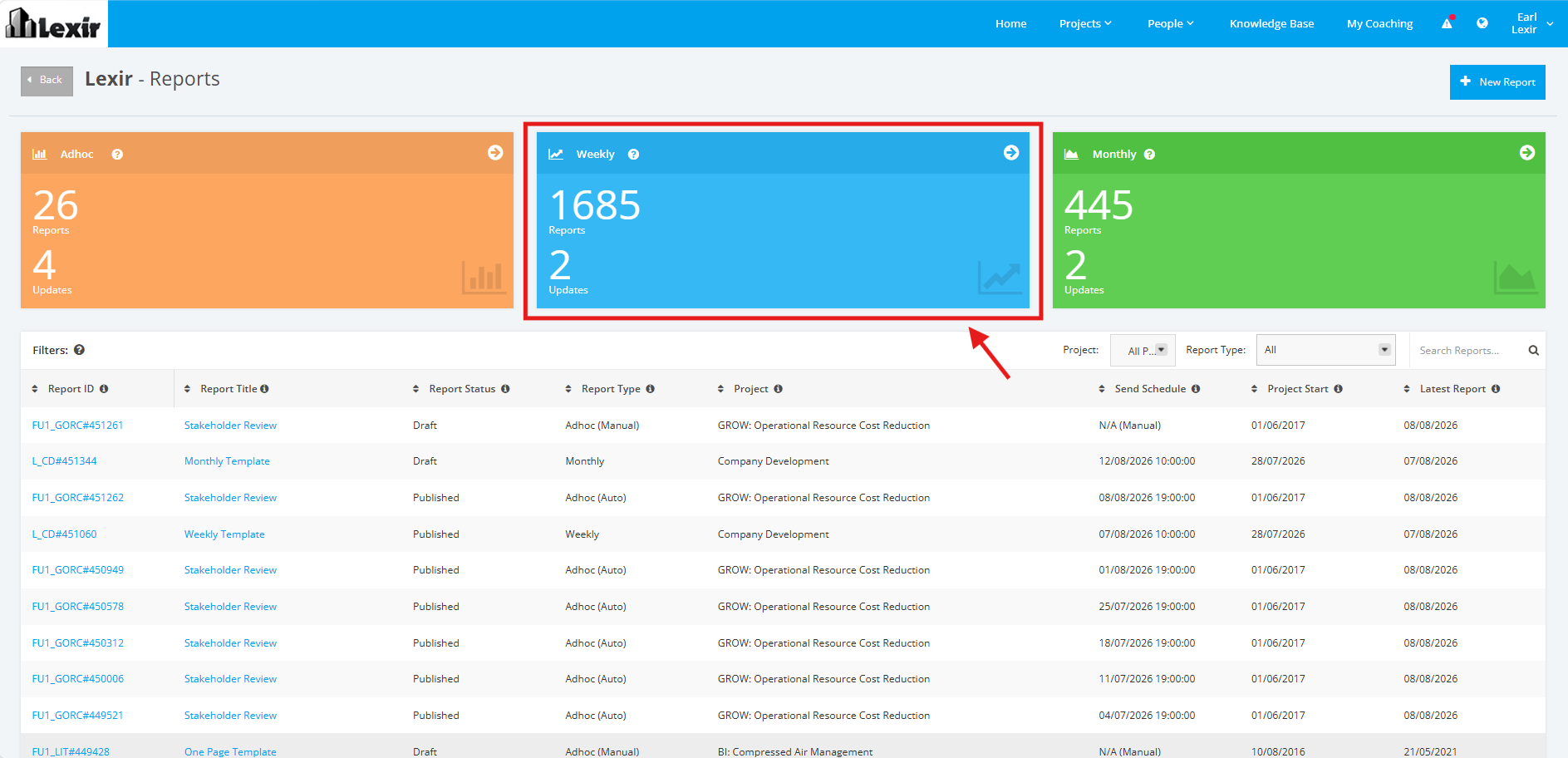Click the sort arrows for Report ID

(35, 389)
